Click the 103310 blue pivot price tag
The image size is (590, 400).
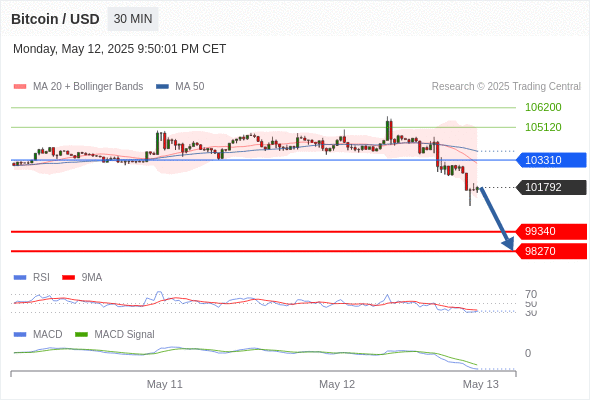pyautogui.click(x=551, y=160)
